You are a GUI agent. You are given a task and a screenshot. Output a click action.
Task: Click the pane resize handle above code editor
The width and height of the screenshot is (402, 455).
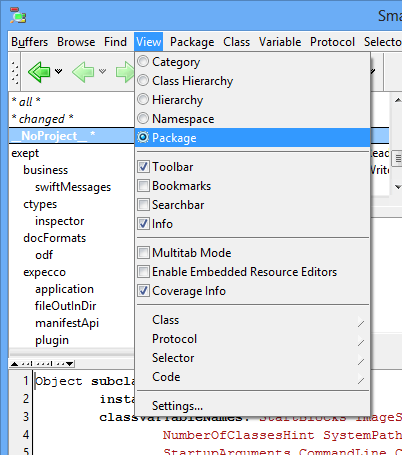click(x=42, y=364)
